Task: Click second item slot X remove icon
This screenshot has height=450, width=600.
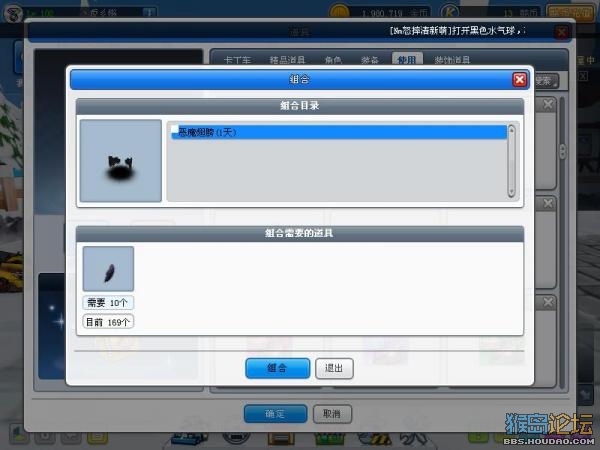Action: [x=548, y=203]
